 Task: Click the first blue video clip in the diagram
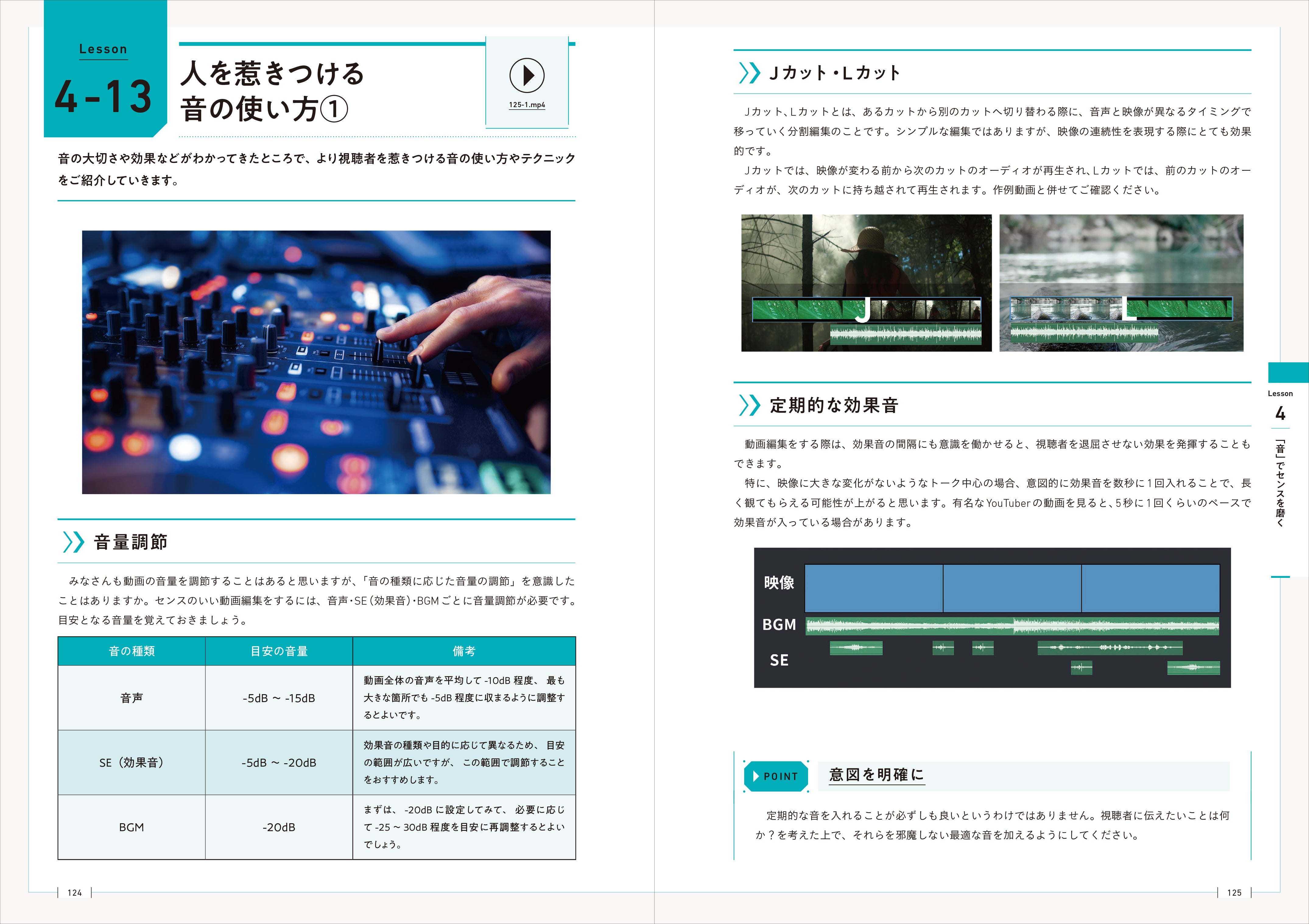pyautogui.click(x=873, y=588)
